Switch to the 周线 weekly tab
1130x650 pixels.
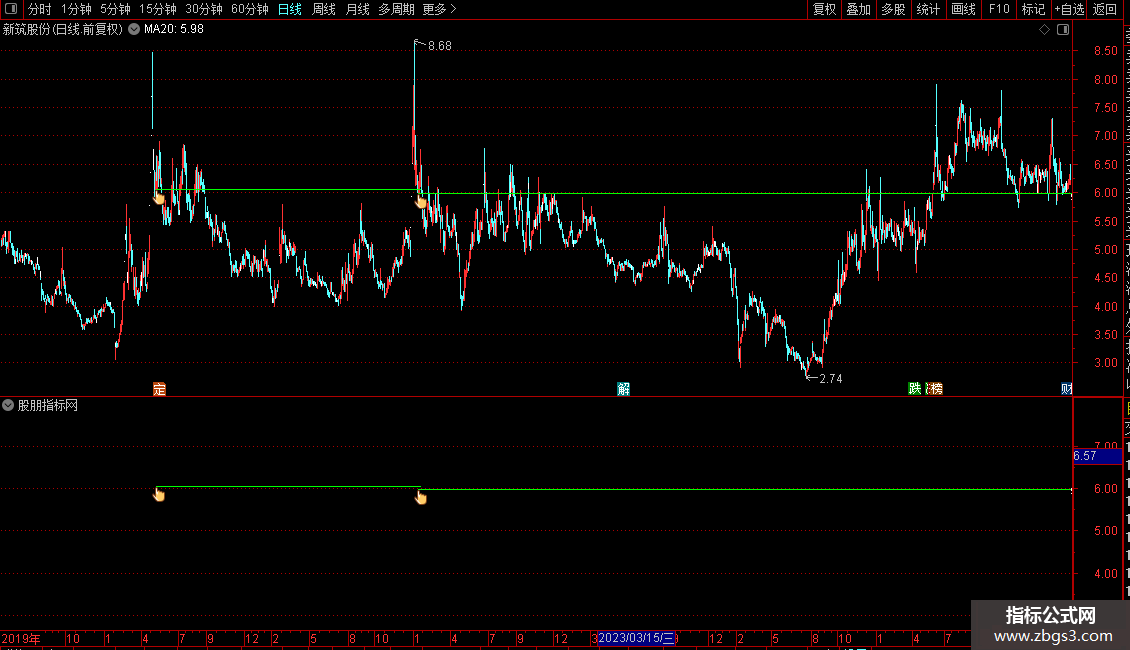coord(324,9)
